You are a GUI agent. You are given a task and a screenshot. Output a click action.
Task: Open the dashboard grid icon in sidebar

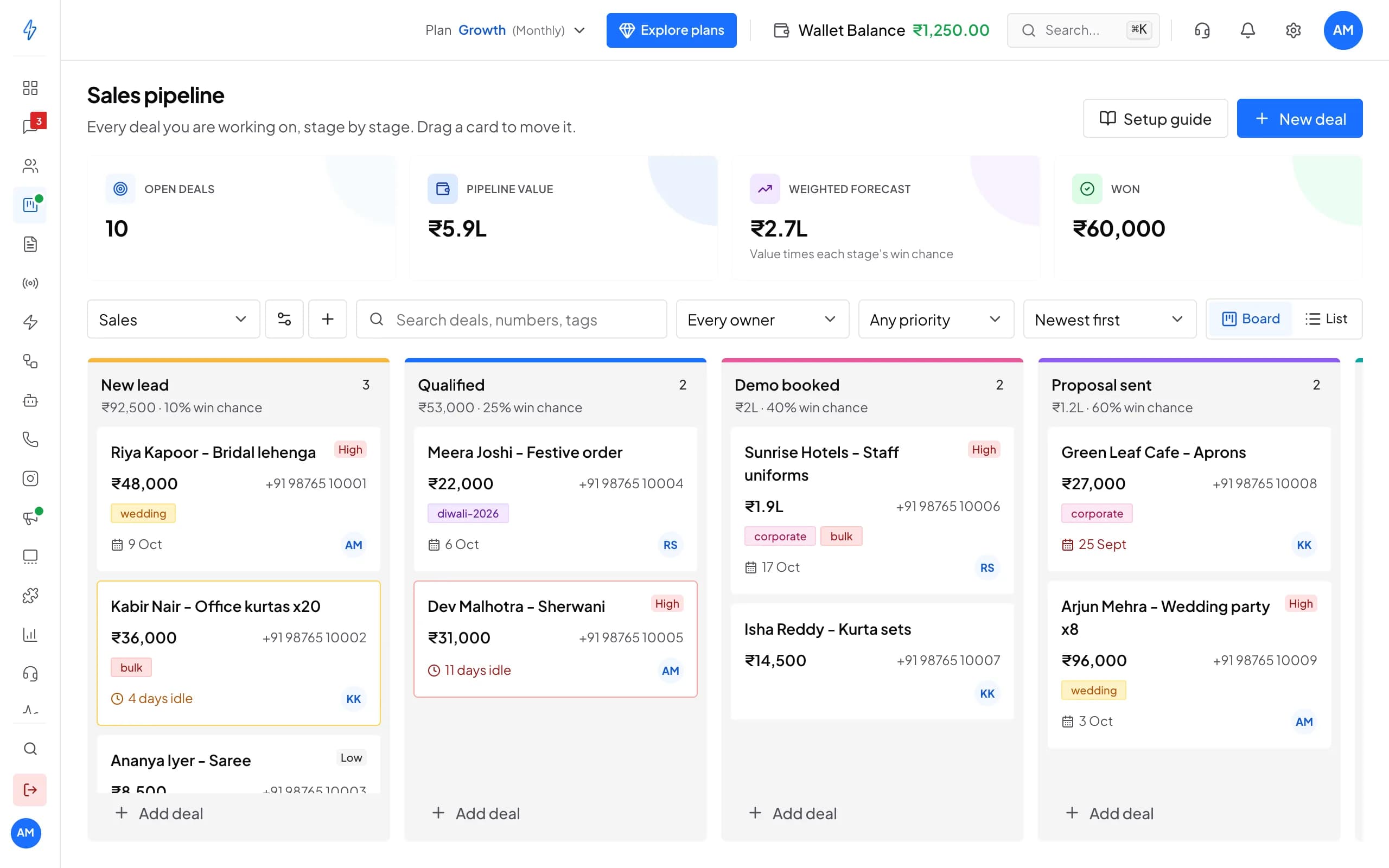pyautogui.click(x=30, y=88)
